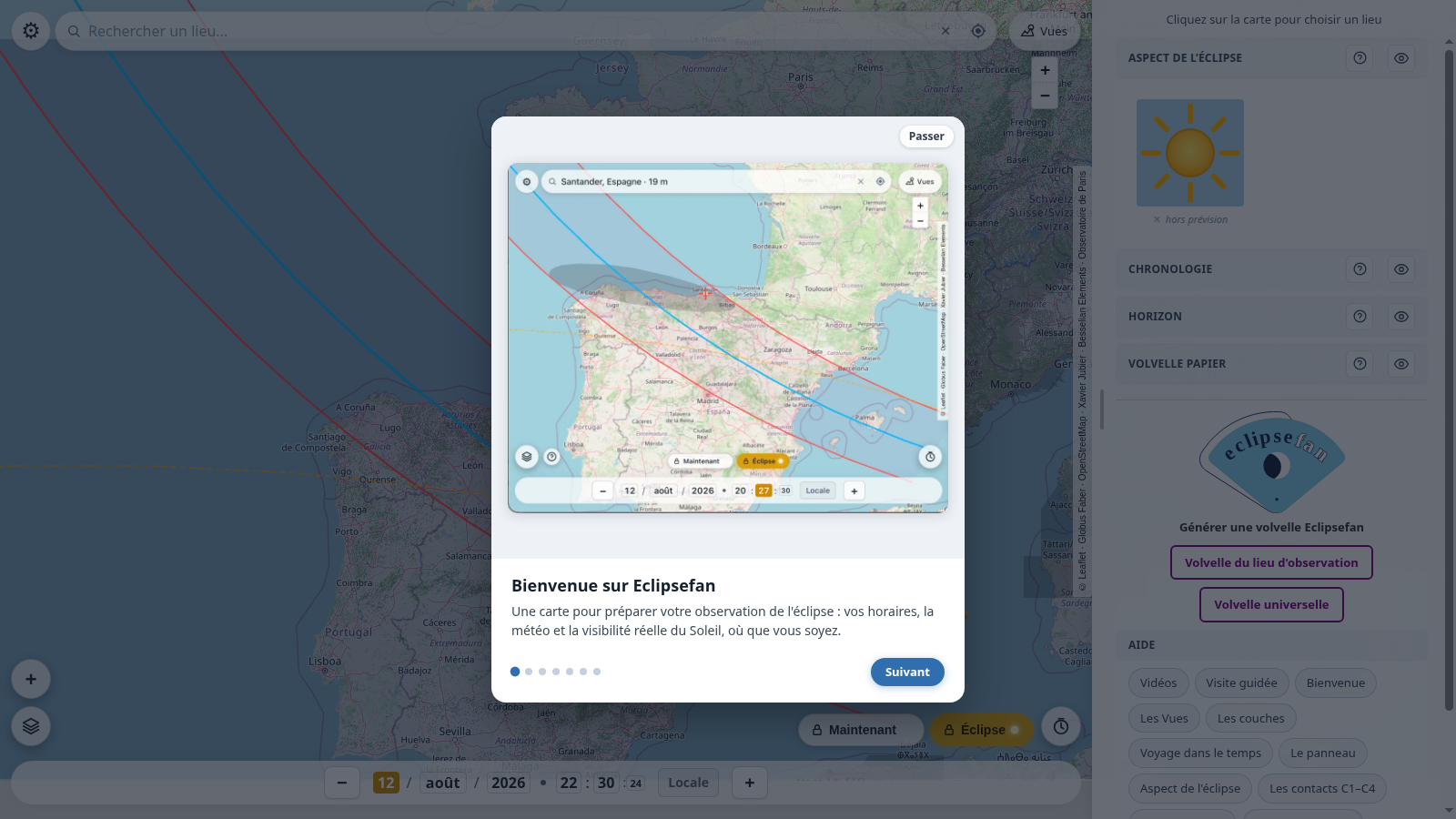Toggle visibility of Volvelle papier section
1456x819 pixels.
pos(1401,364)
